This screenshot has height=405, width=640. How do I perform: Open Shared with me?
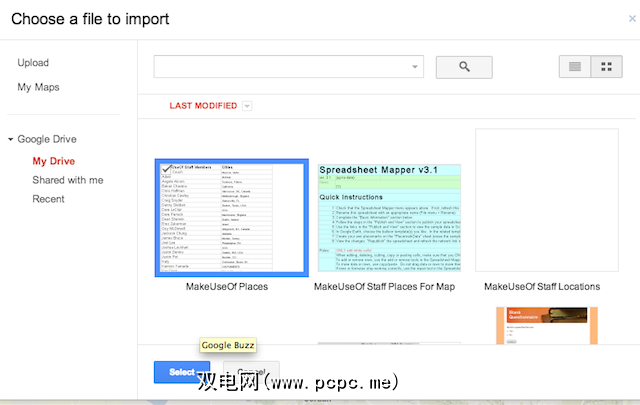(68, 180)
